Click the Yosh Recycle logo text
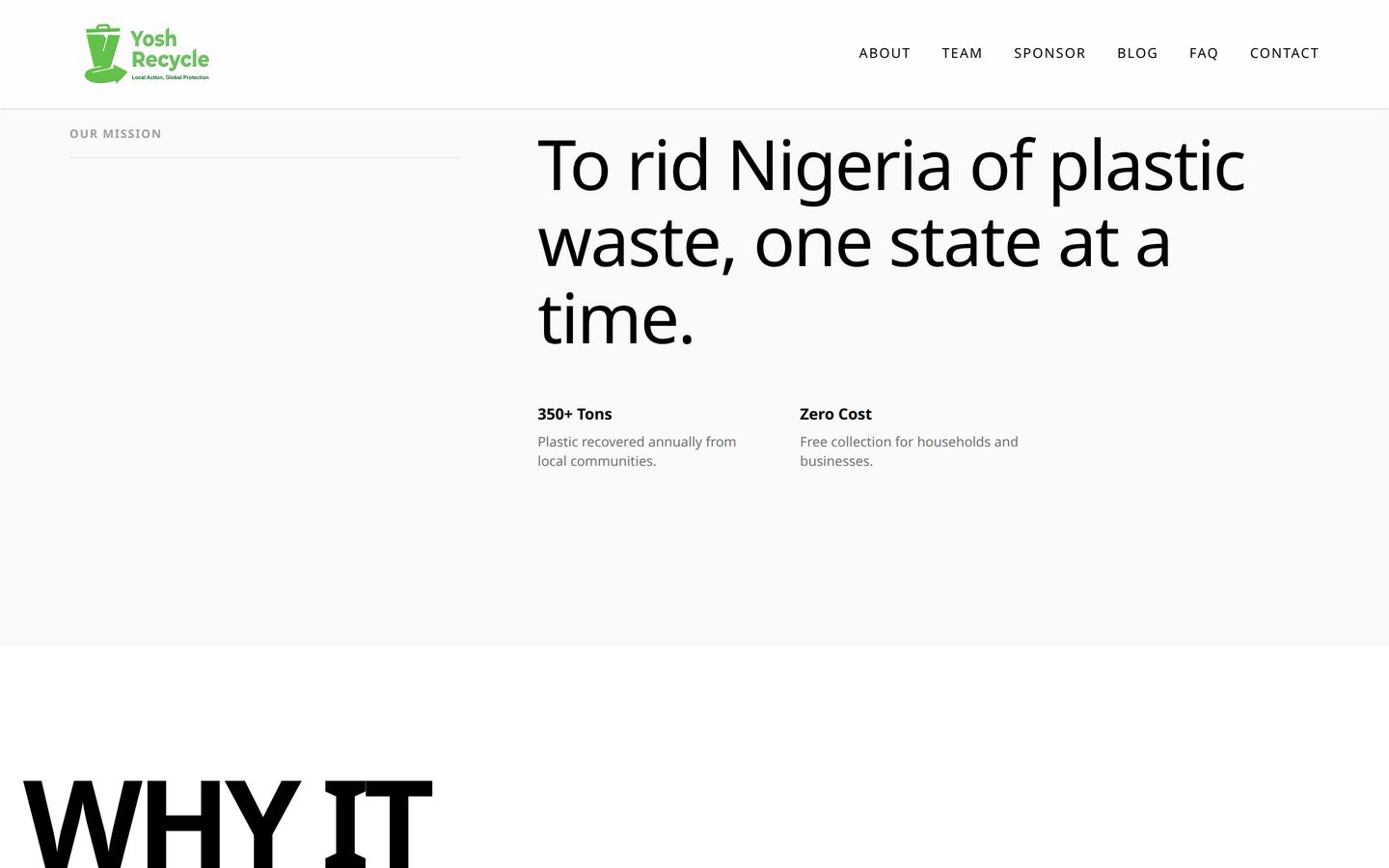 pyautogui.click(x=170, y=49)
